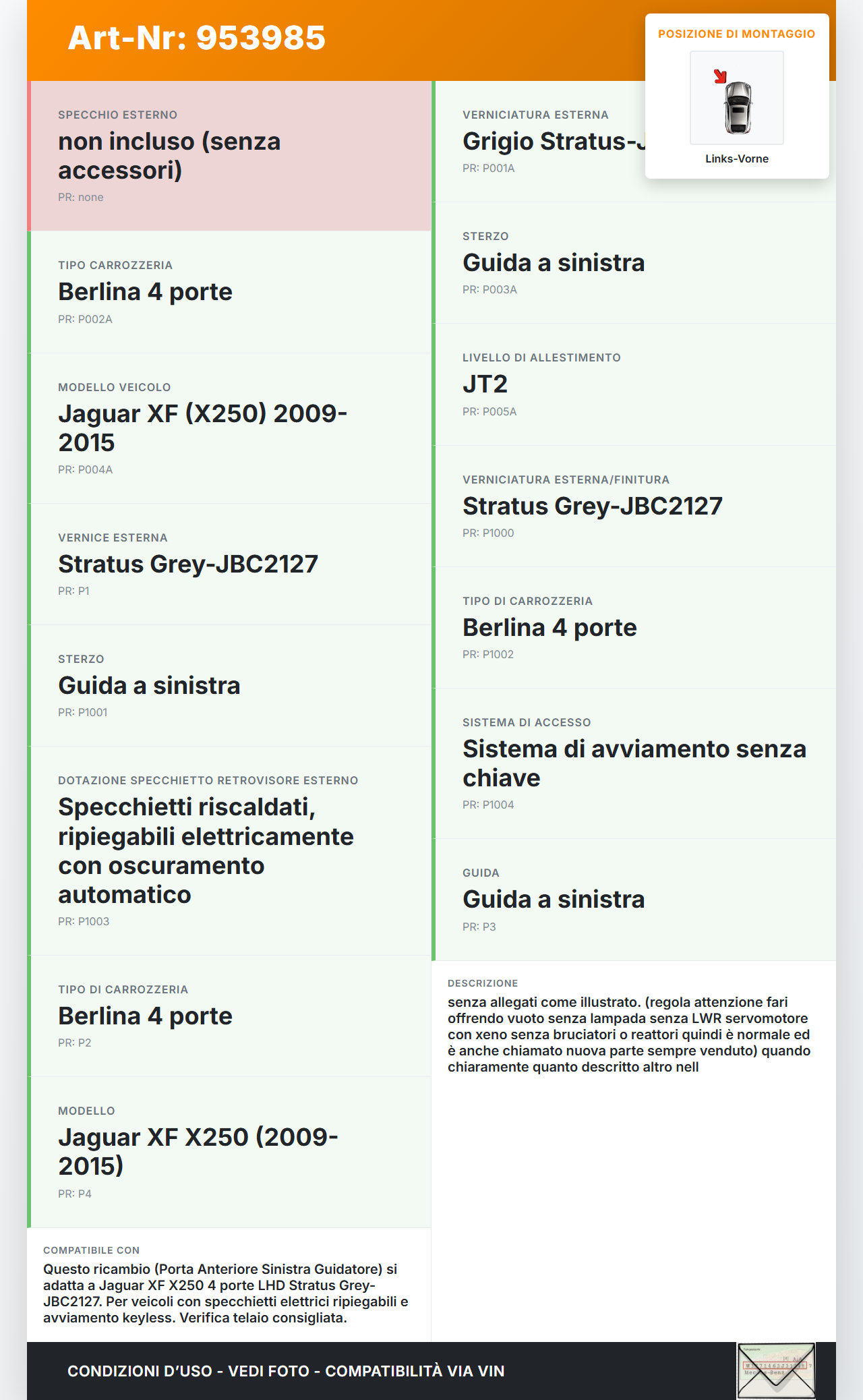Click the 'Compatibile con' compatibility text

tap(227, 1293)
